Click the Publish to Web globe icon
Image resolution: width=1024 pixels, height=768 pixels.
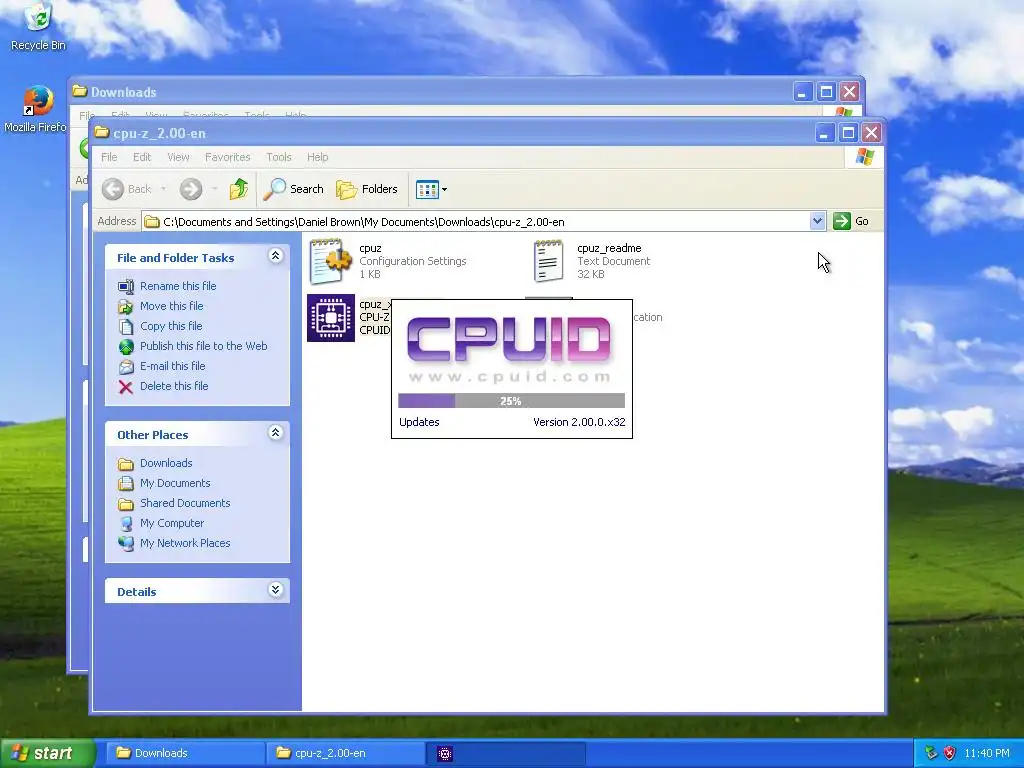(126, 347)
